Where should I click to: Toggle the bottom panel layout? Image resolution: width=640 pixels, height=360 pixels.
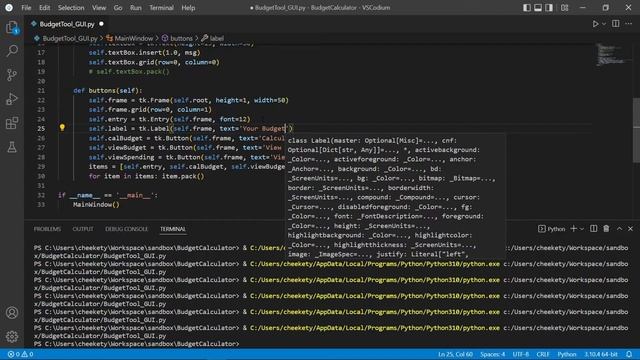click(x=538, y=8)
